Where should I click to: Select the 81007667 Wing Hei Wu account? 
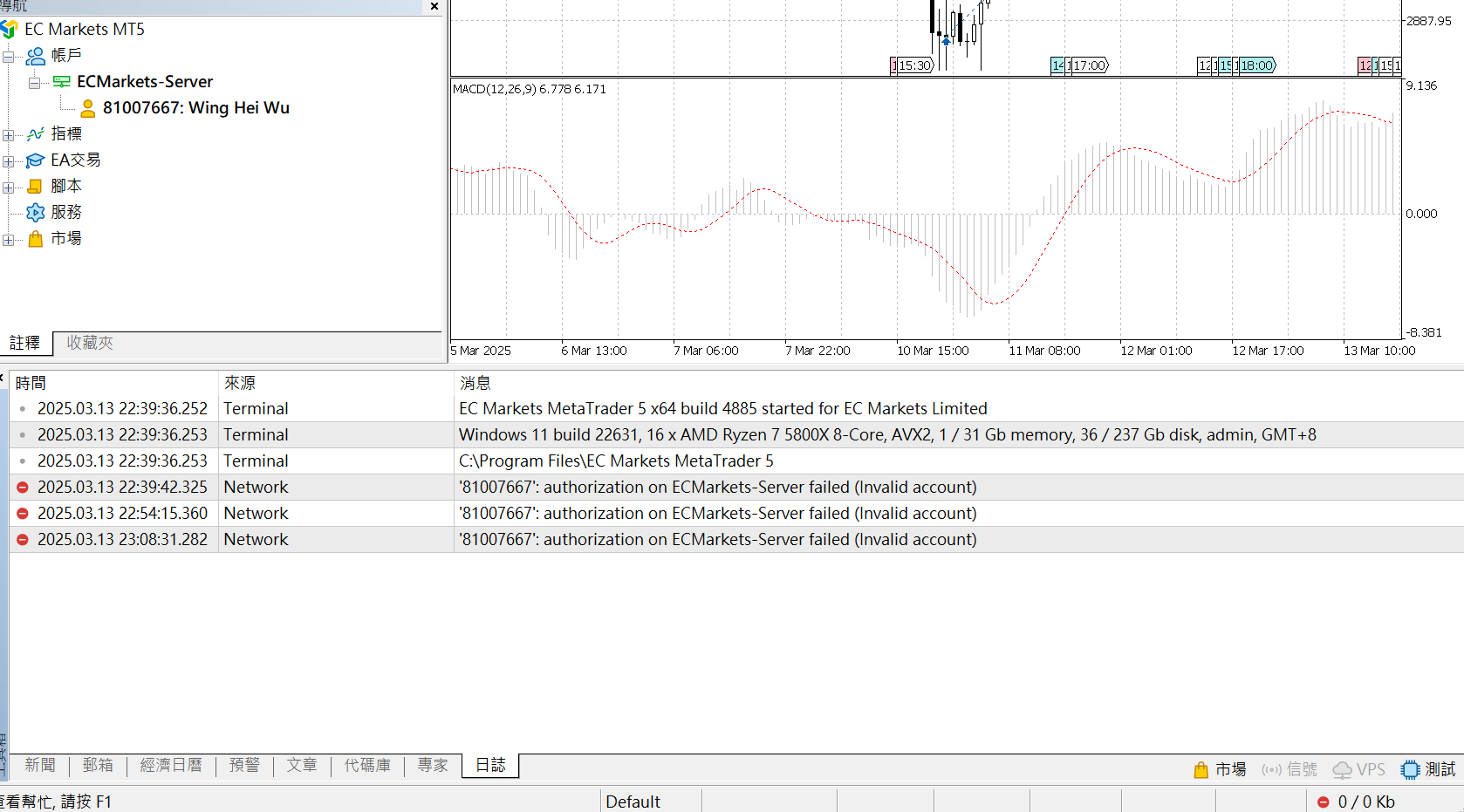pos(195,108)
